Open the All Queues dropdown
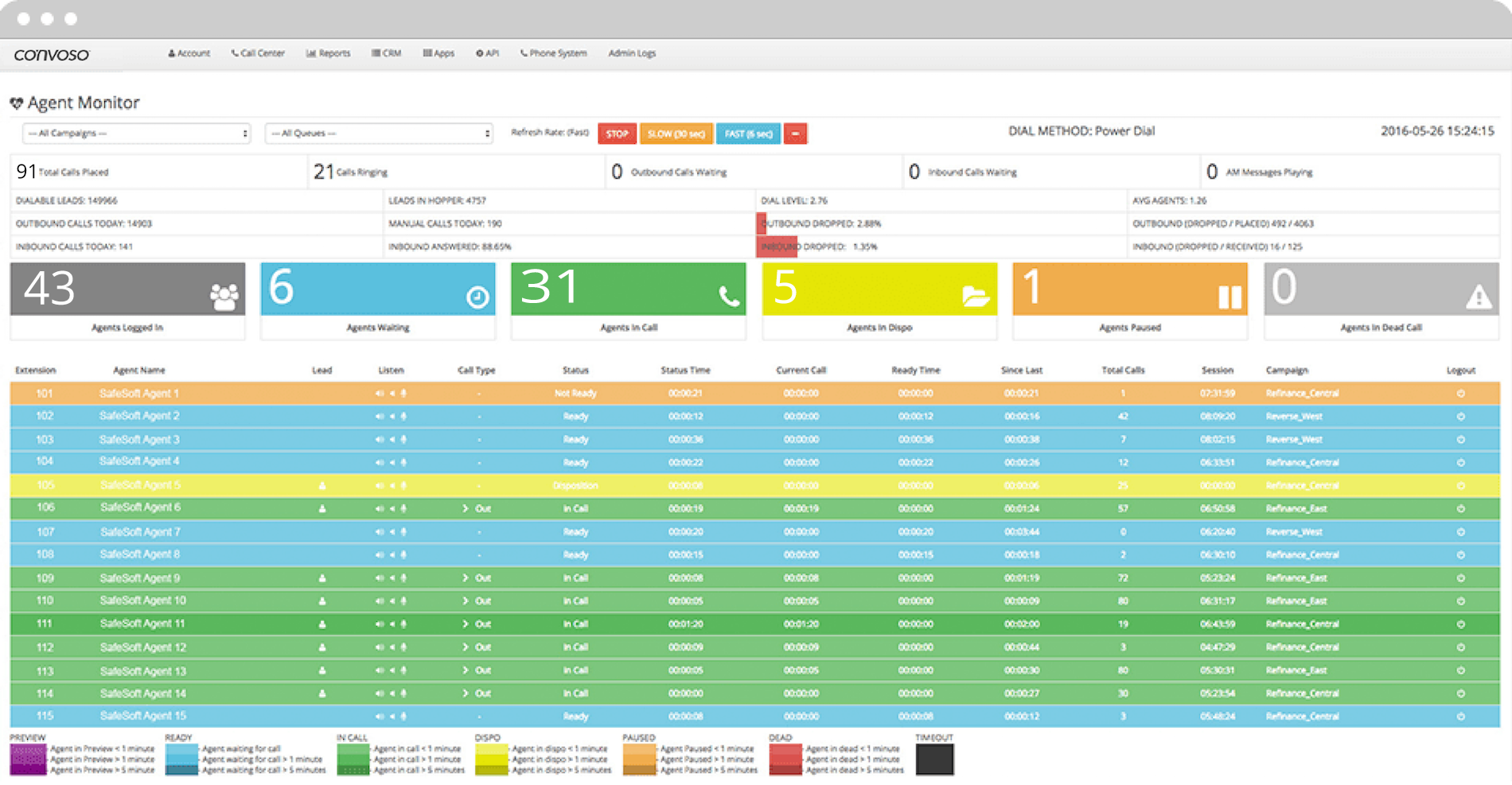 click(x=379, y=134)
